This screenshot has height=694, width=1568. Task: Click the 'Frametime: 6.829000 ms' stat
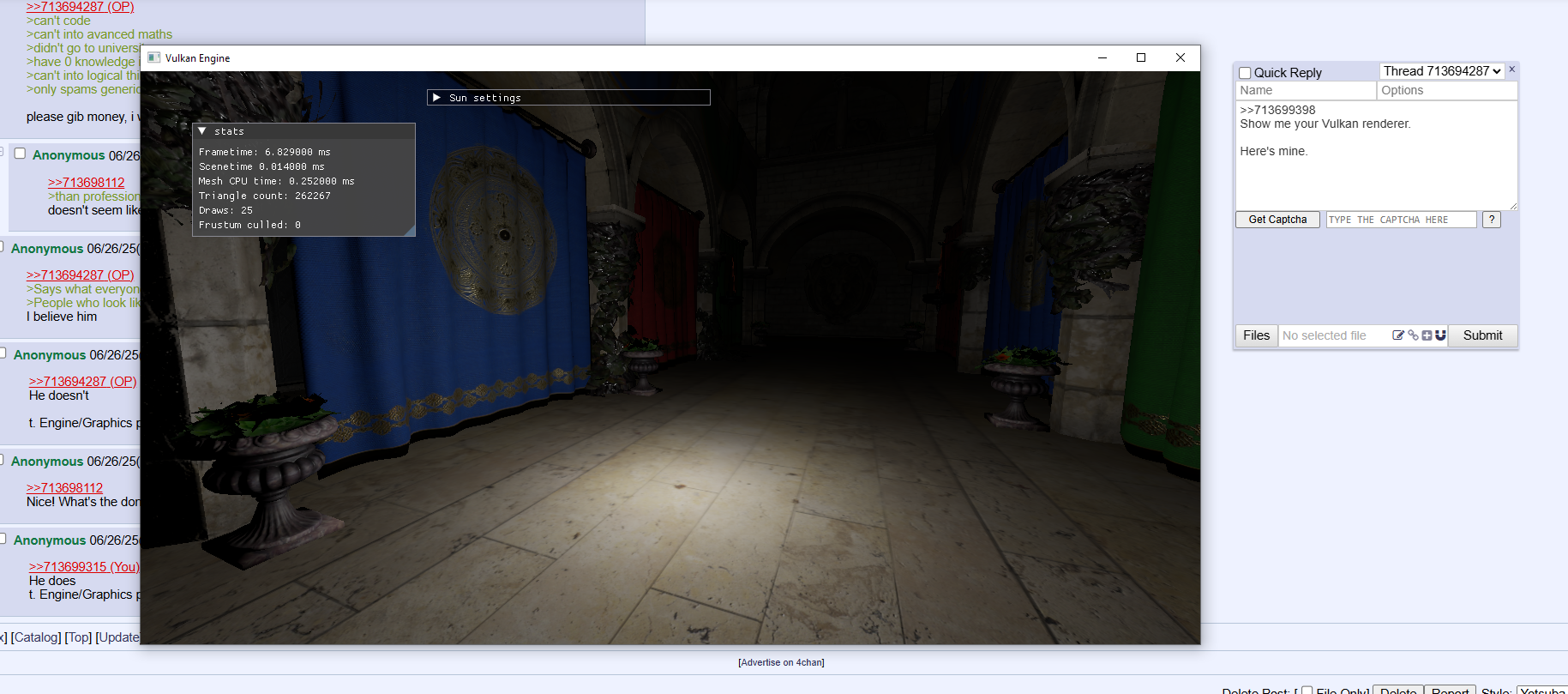[x=264, y=152]
